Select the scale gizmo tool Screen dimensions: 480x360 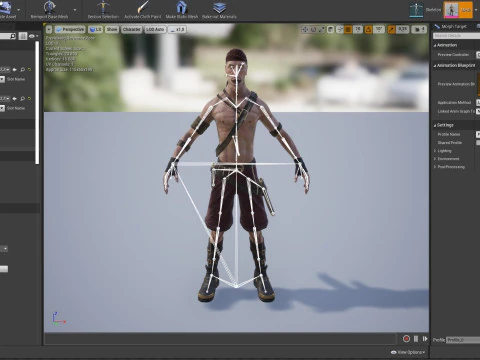point(322,30)
